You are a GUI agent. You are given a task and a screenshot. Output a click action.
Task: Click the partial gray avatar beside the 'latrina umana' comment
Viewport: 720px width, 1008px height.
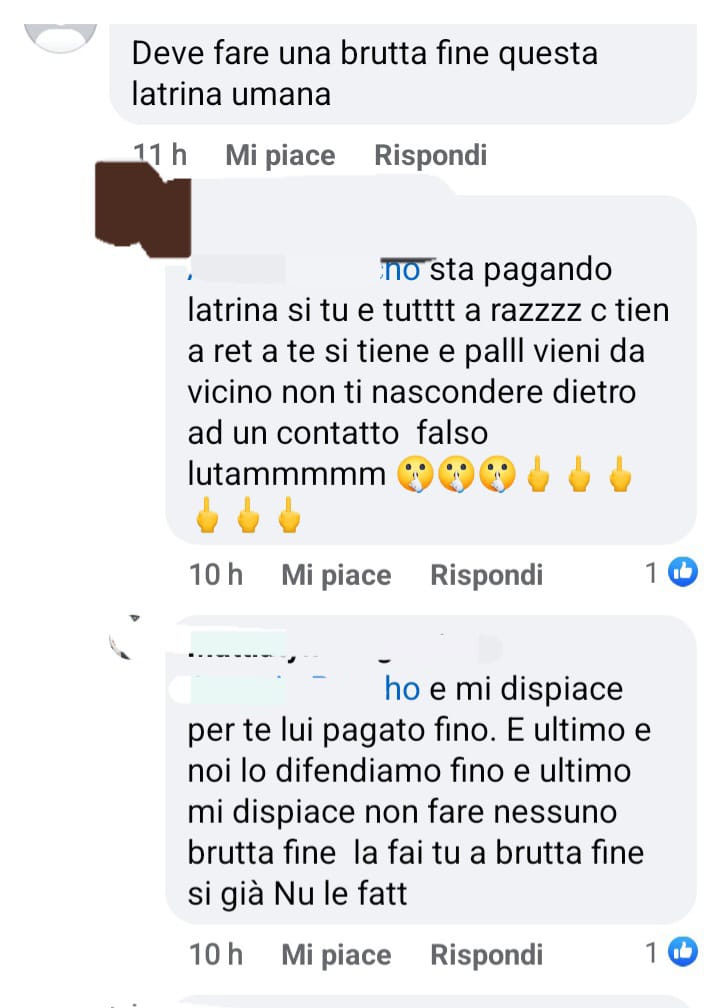click(x=60, y=37)
